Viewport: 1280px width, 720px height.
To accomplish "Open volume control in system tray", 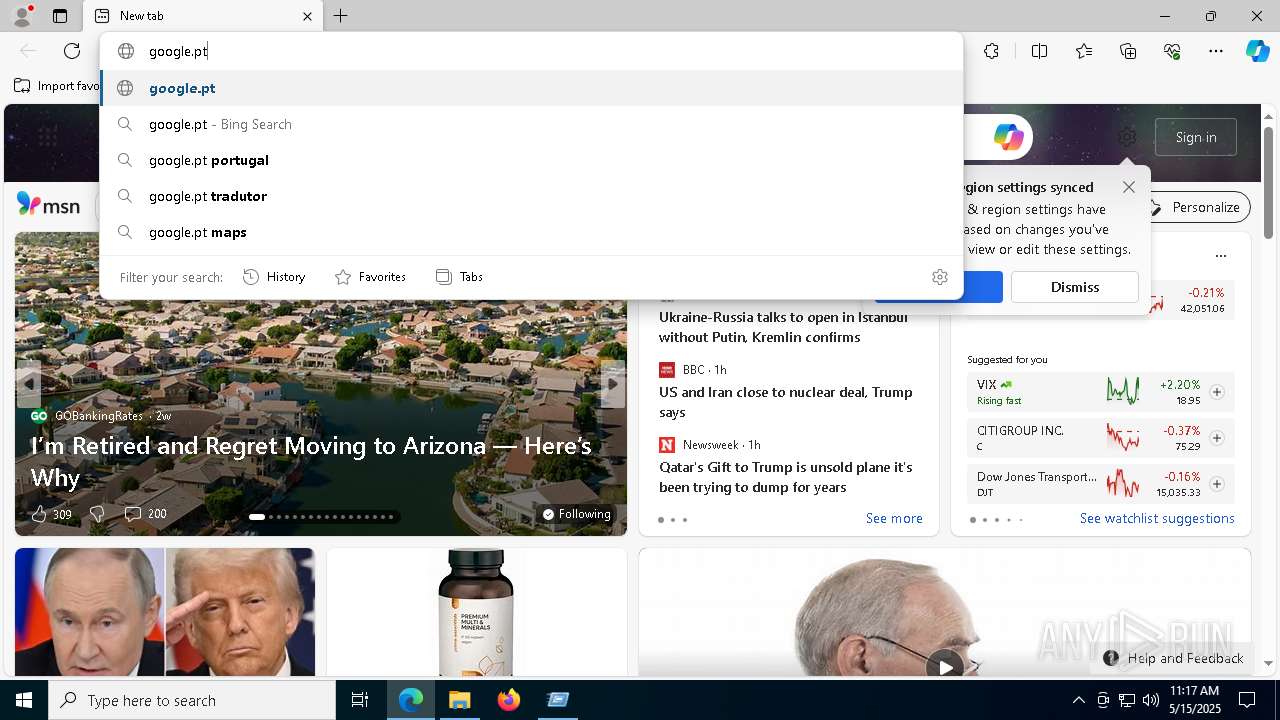I will (x=1150, y=700).
